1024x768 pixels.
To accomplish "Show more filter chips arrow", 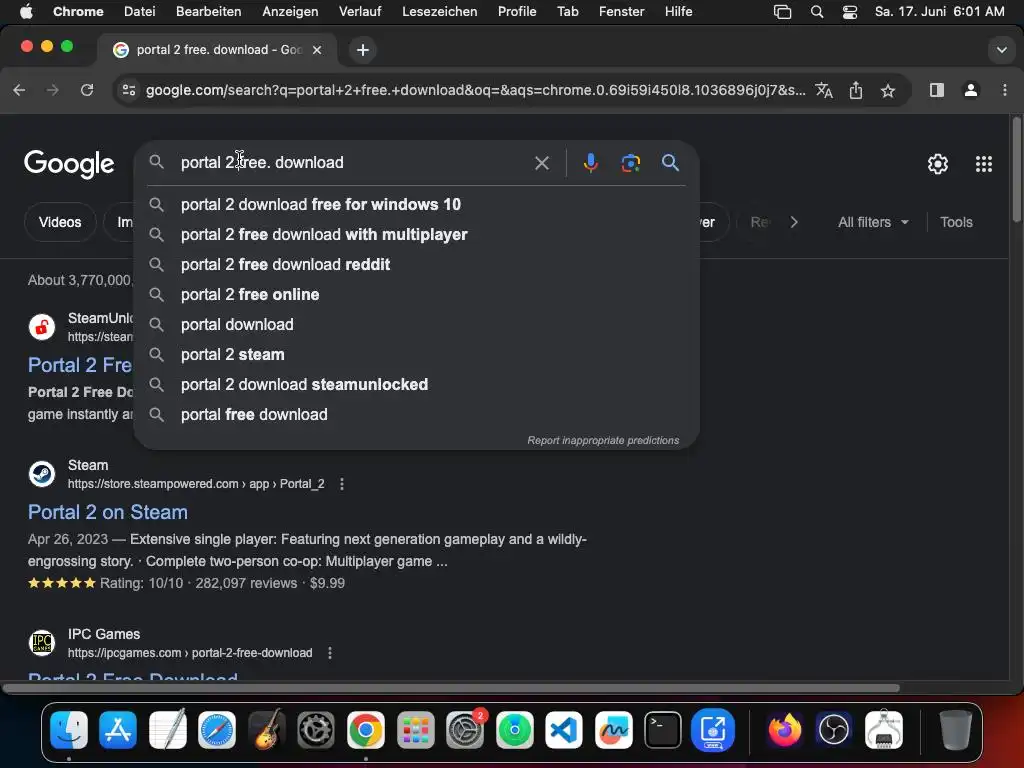I will click(x=793, y=222).
